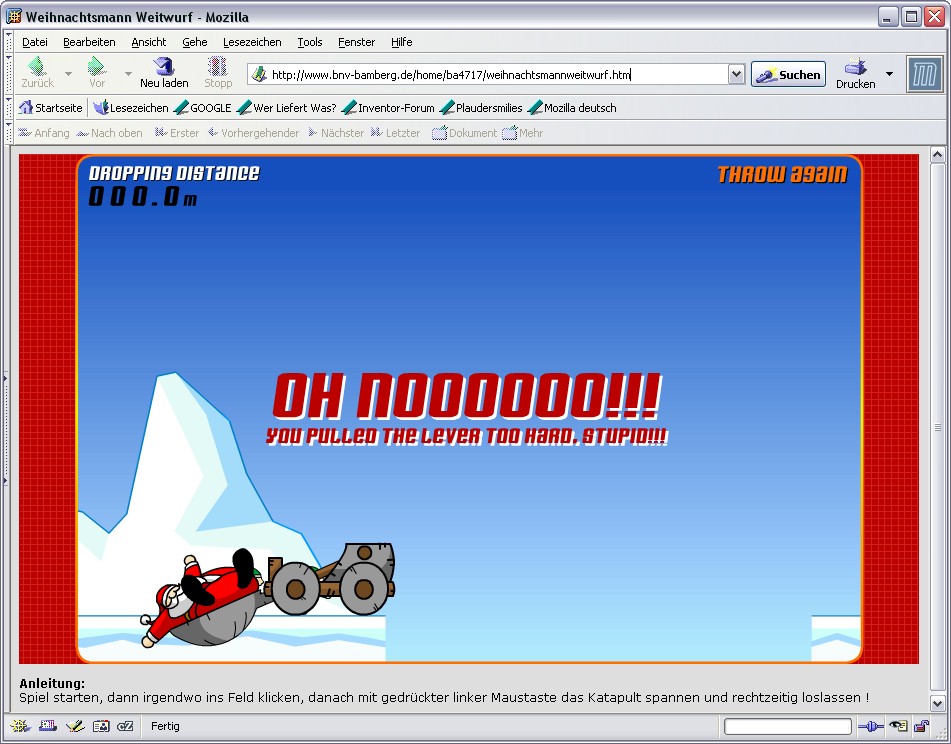Open the Bearbeiten menu
Viewport: 951px width, 744px height.
coord(89,42)
